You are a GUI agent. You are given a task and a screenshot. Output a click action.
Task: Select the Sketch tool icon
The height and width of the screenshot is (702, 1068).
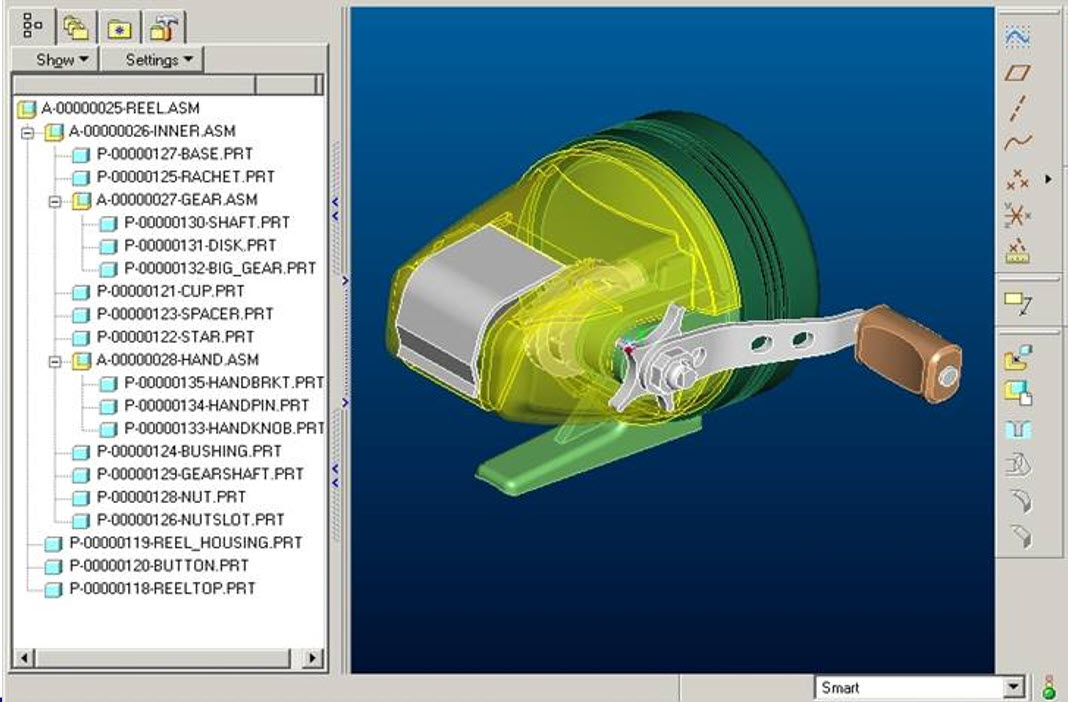[x=1017, y=36]
